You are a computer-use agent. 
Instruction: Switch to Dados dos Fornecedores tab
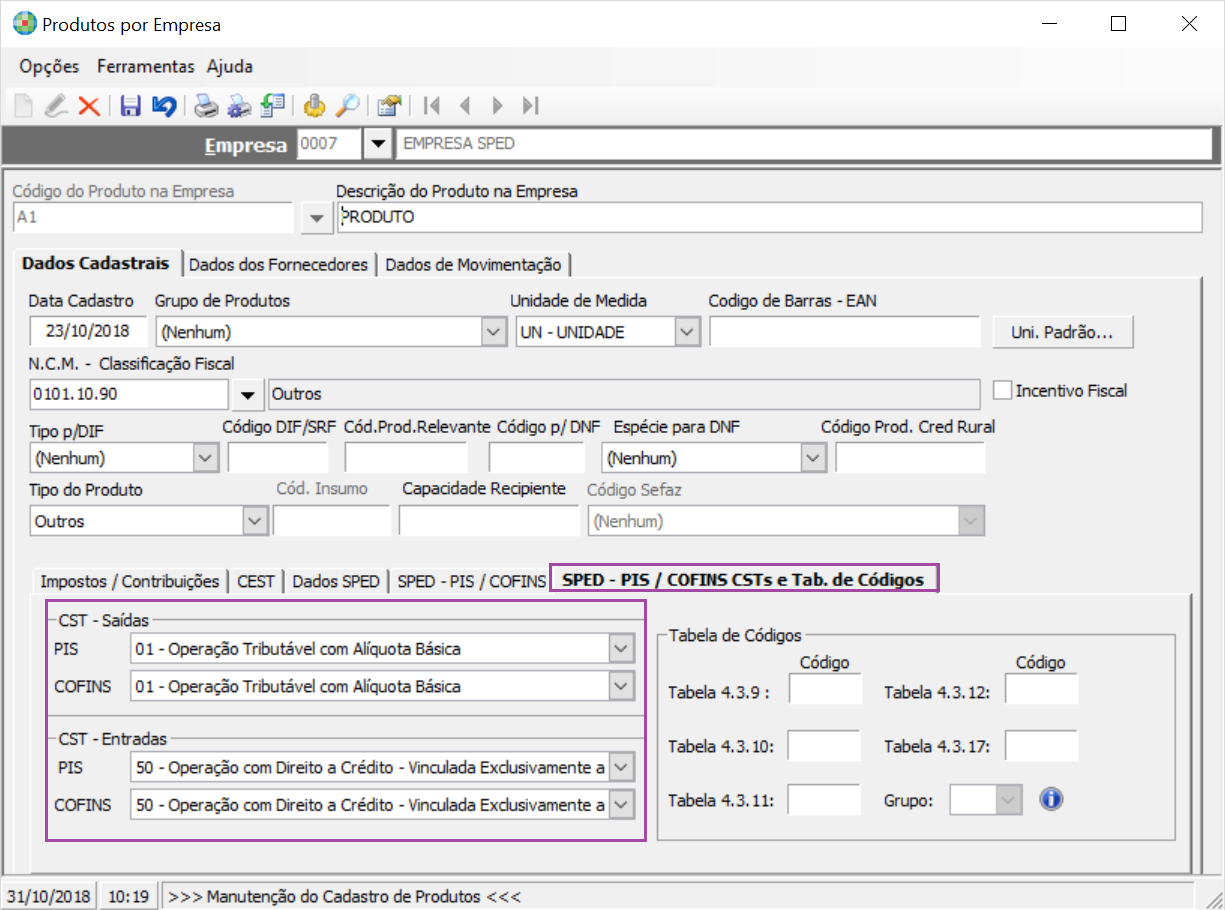coord(278,265)
